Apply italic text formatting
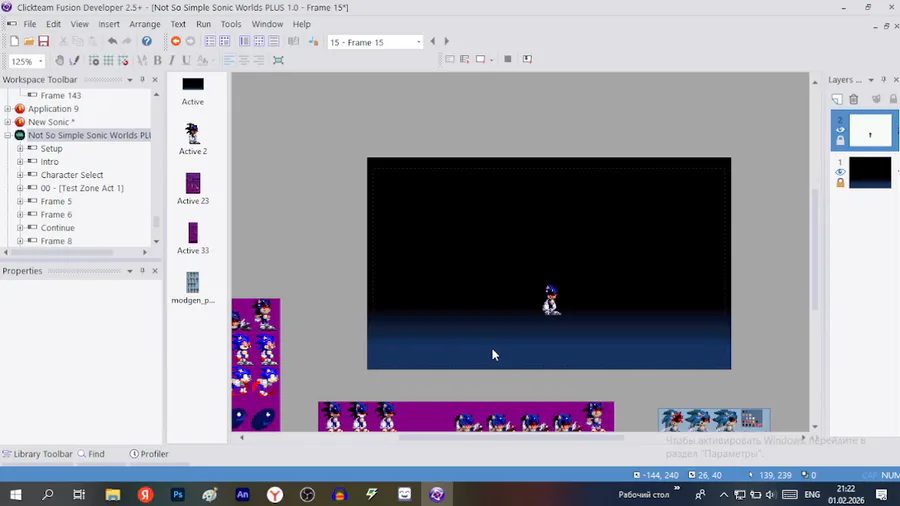The image size is (900, 506). coord(172,60)
